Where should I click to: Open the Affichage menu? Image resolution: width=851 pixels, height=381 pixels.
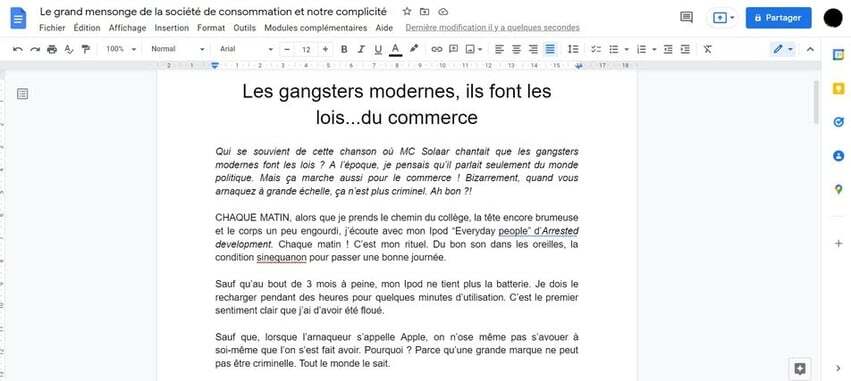128,28
